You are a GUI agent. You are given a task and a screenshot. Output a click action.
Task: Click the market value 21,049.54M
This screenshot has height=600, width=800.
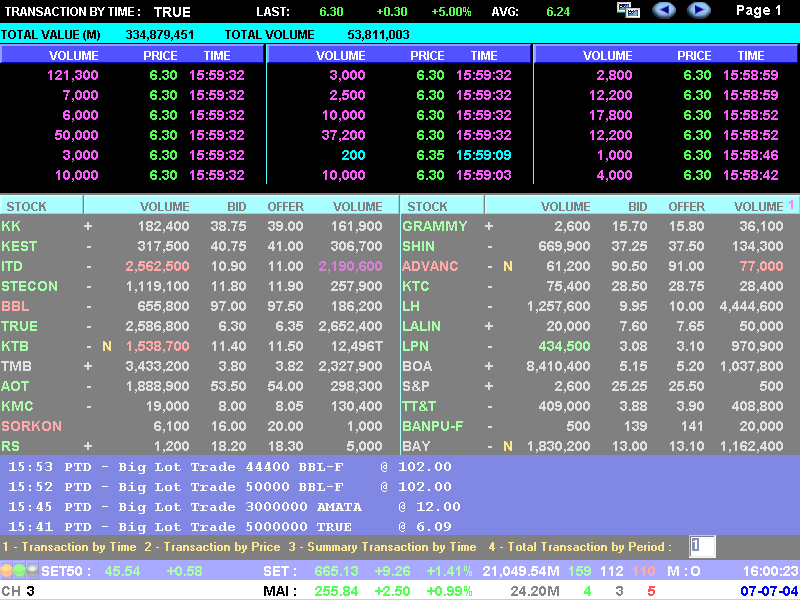pos(521,571)
